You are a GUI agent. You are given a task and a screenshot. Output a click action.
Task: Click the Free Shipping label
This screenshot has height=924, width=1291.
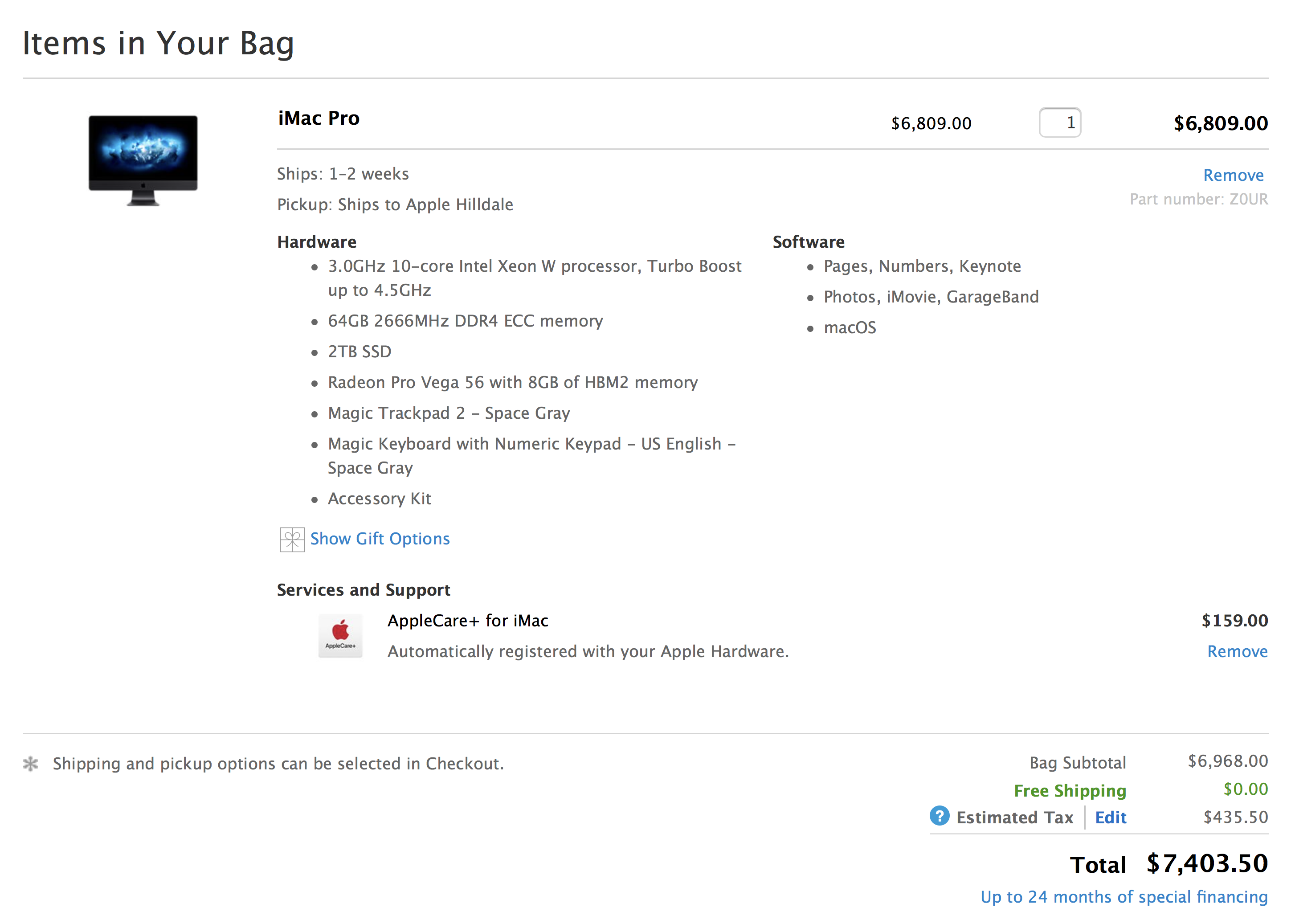[1070, 791]
